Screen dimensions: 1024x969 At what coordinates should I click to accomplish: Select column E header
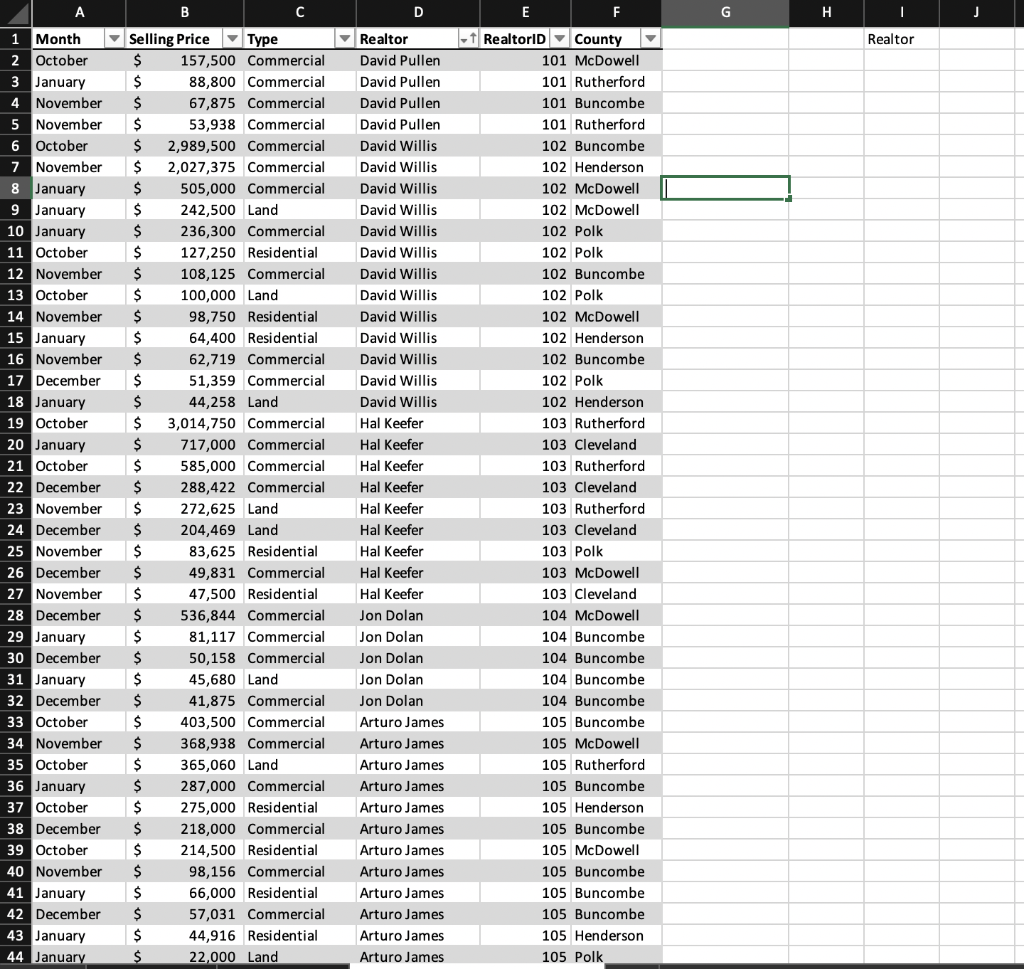tap(525, 12)
